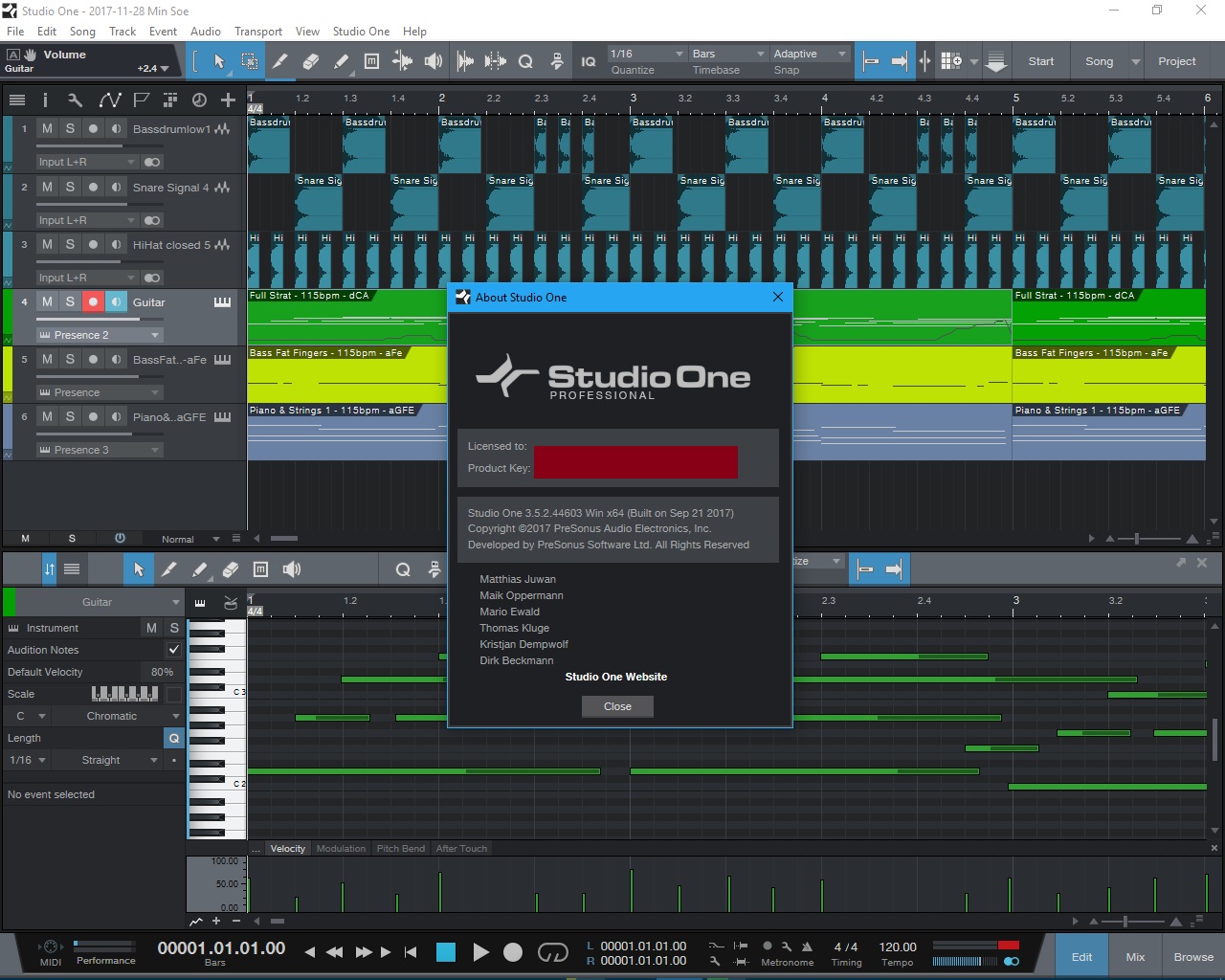
Task: Open the Studio One Website link
Action: tap(616, 677)
